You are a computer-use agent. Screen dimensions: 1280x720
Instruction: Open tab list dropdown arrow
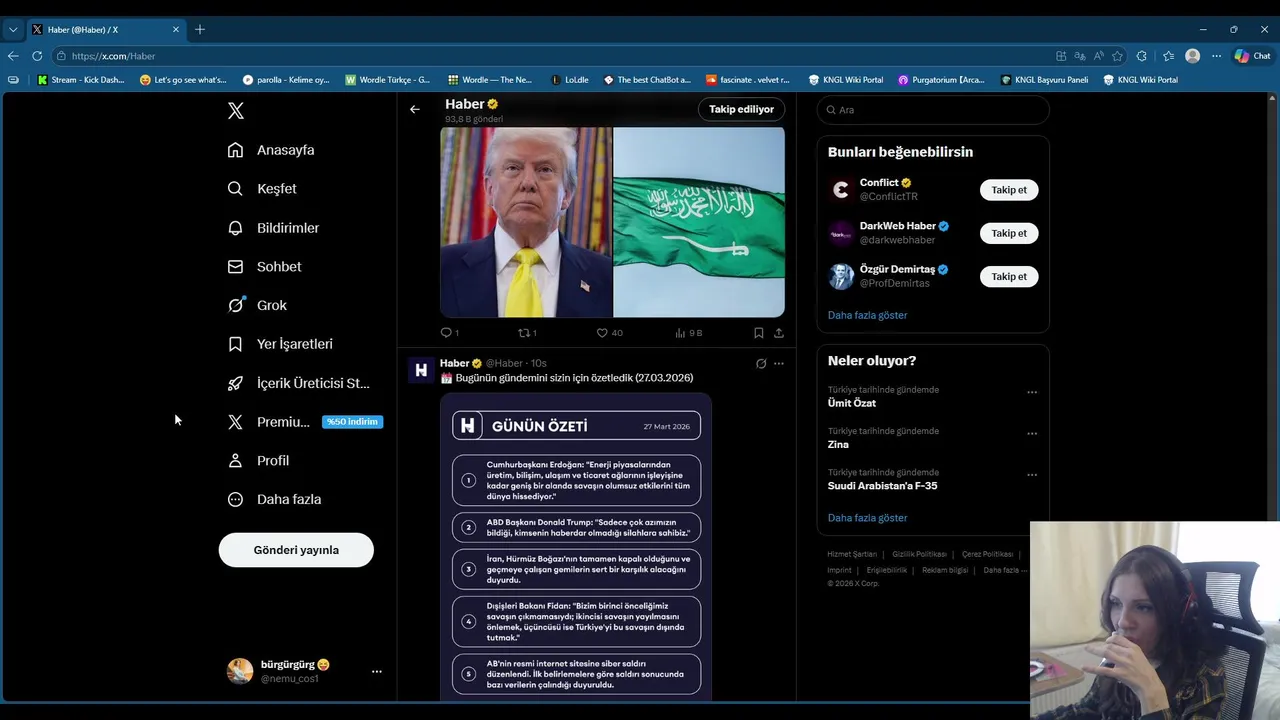coord(12,29)
